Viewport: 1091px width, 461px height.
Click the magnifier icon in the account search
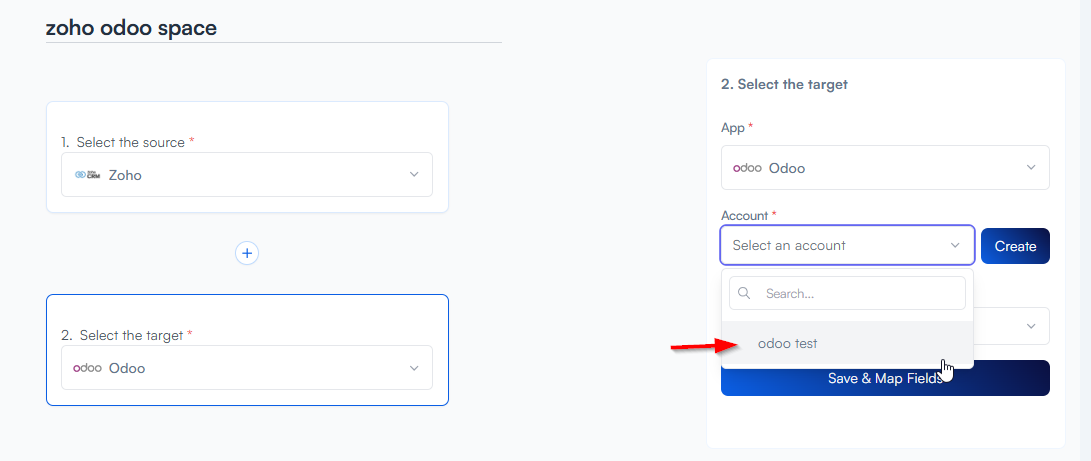744,294
